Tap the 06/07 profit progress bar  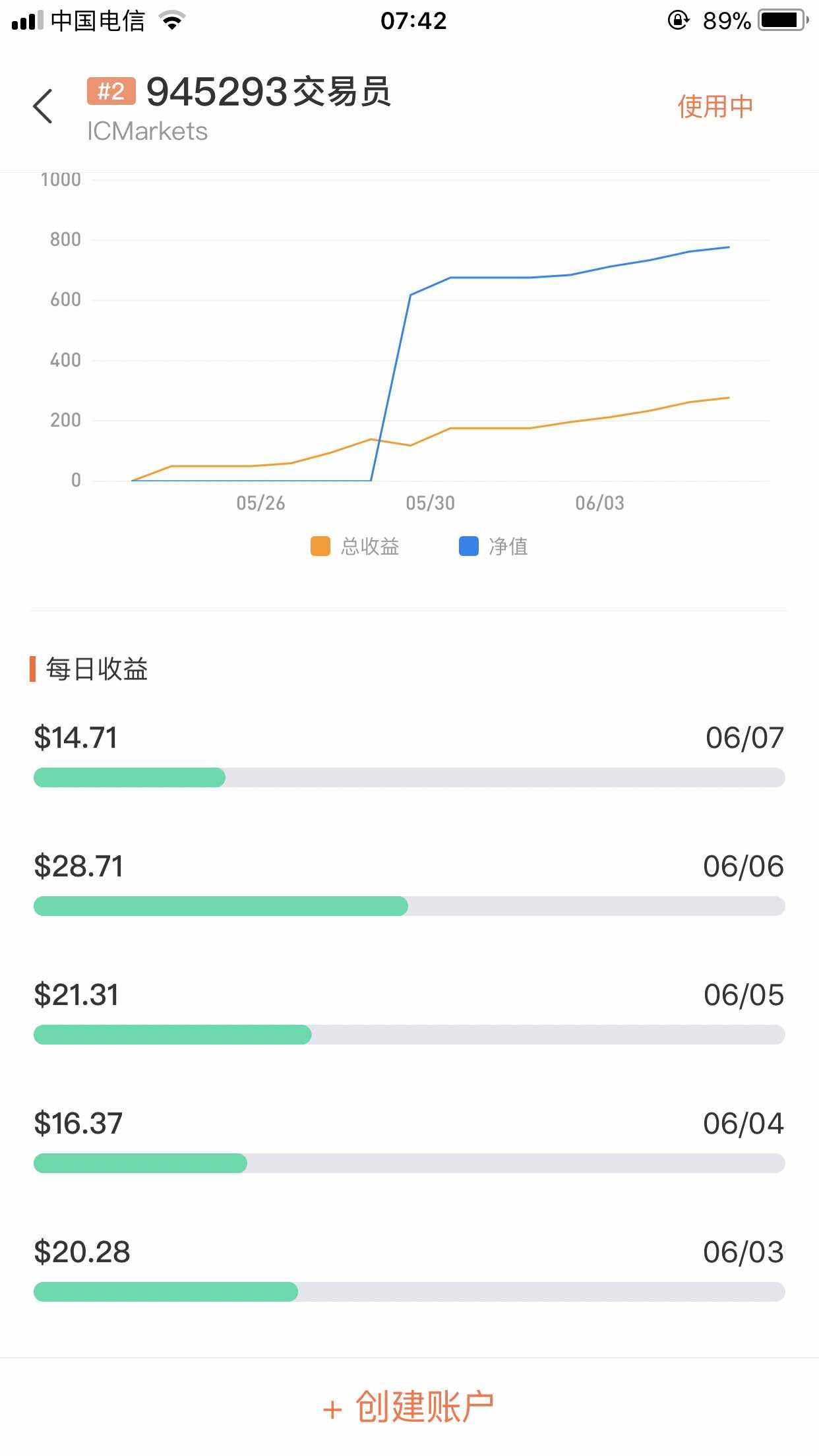coord(409,777)
